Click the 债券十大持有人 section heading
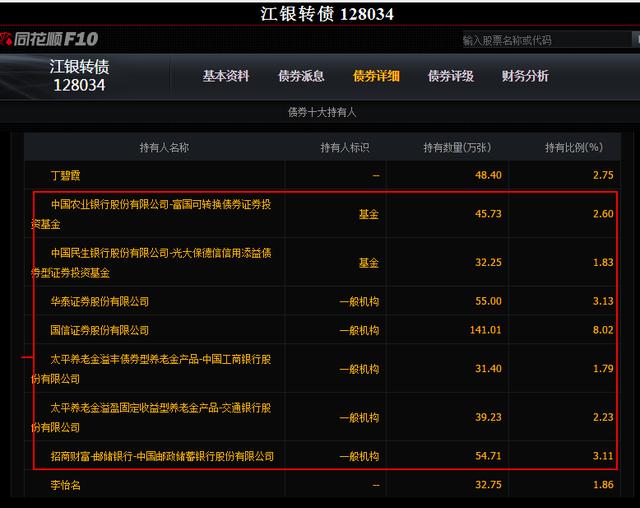This screenshot has width=640, height=508. (322, 112)
